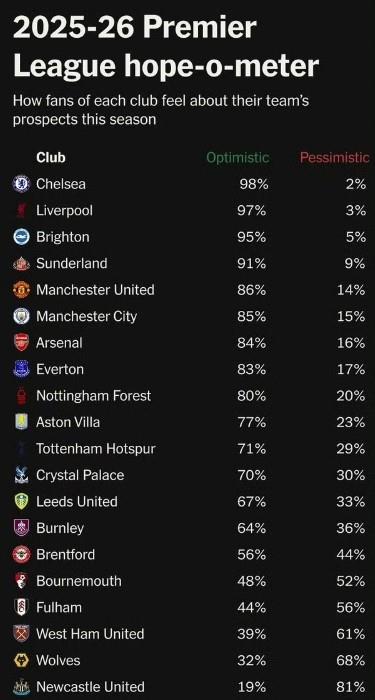Click the Liverpool club crest icon
This screenshot has width=375, height=700.
pos(21,210)
